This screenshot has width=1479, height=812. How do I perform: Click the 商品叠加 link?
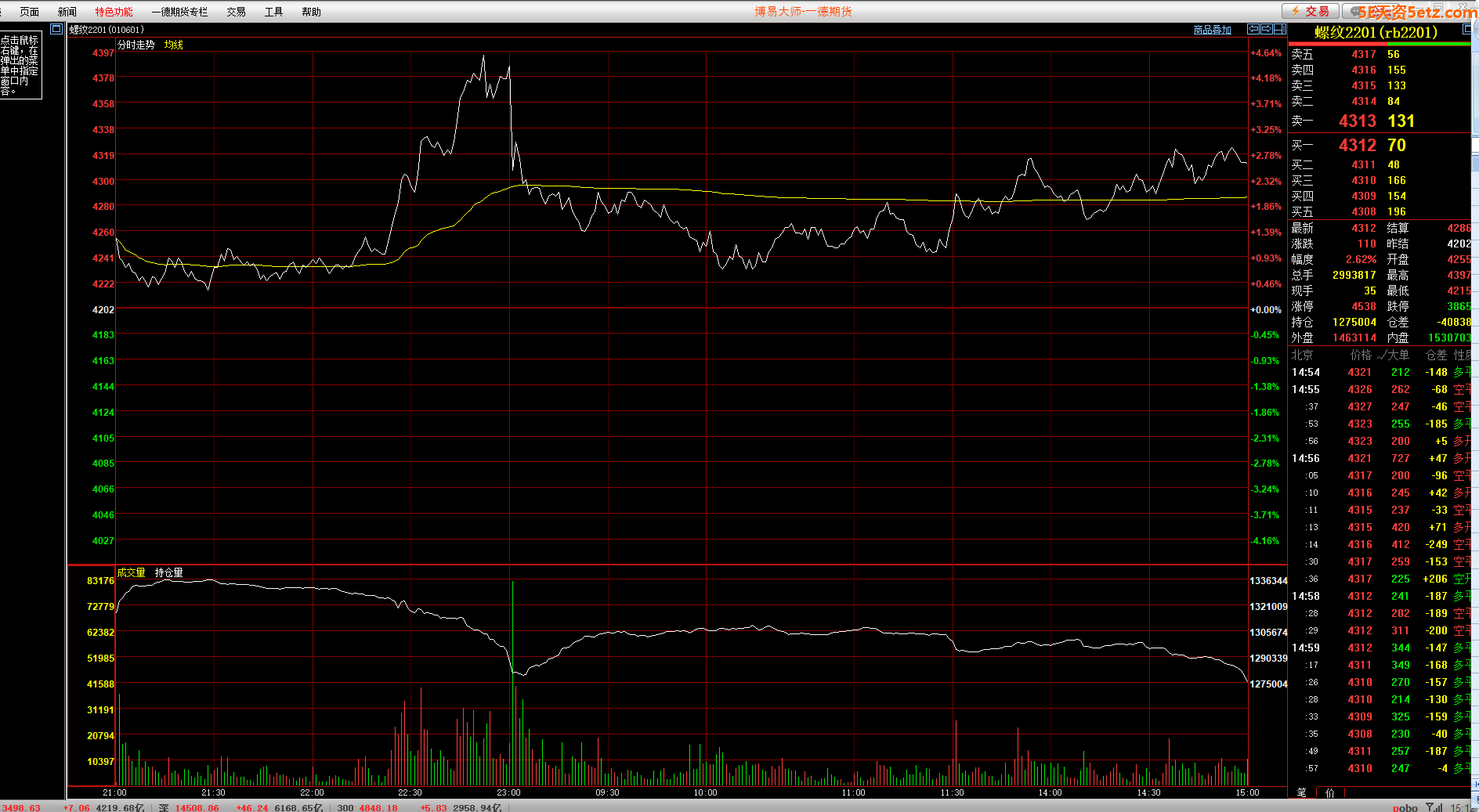point(1212,30)
